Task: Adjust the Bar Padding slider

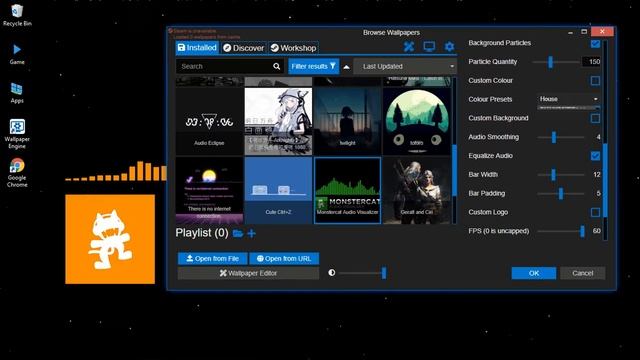Action: 561,193
